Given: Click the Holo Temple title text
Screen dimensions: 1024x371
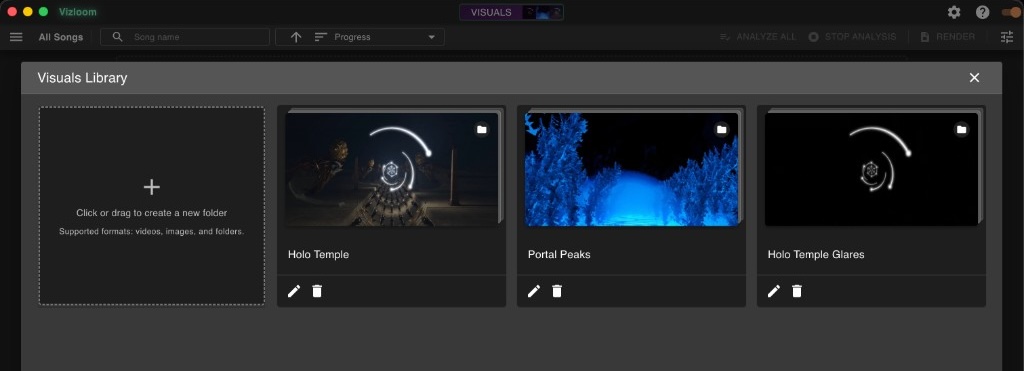Looking at the screenshot, I should coord(318,255).
